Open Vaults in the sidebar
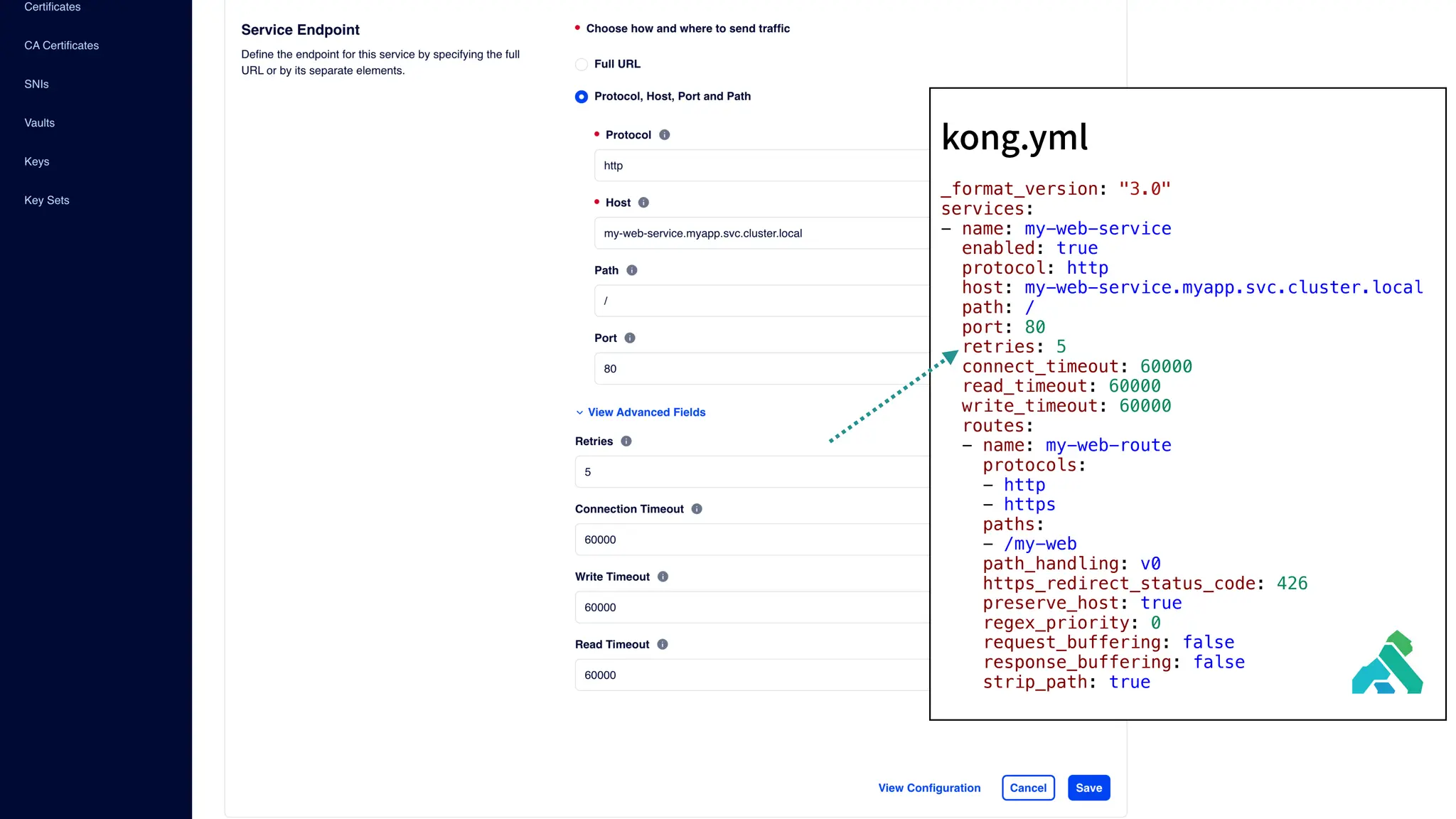 39,123
